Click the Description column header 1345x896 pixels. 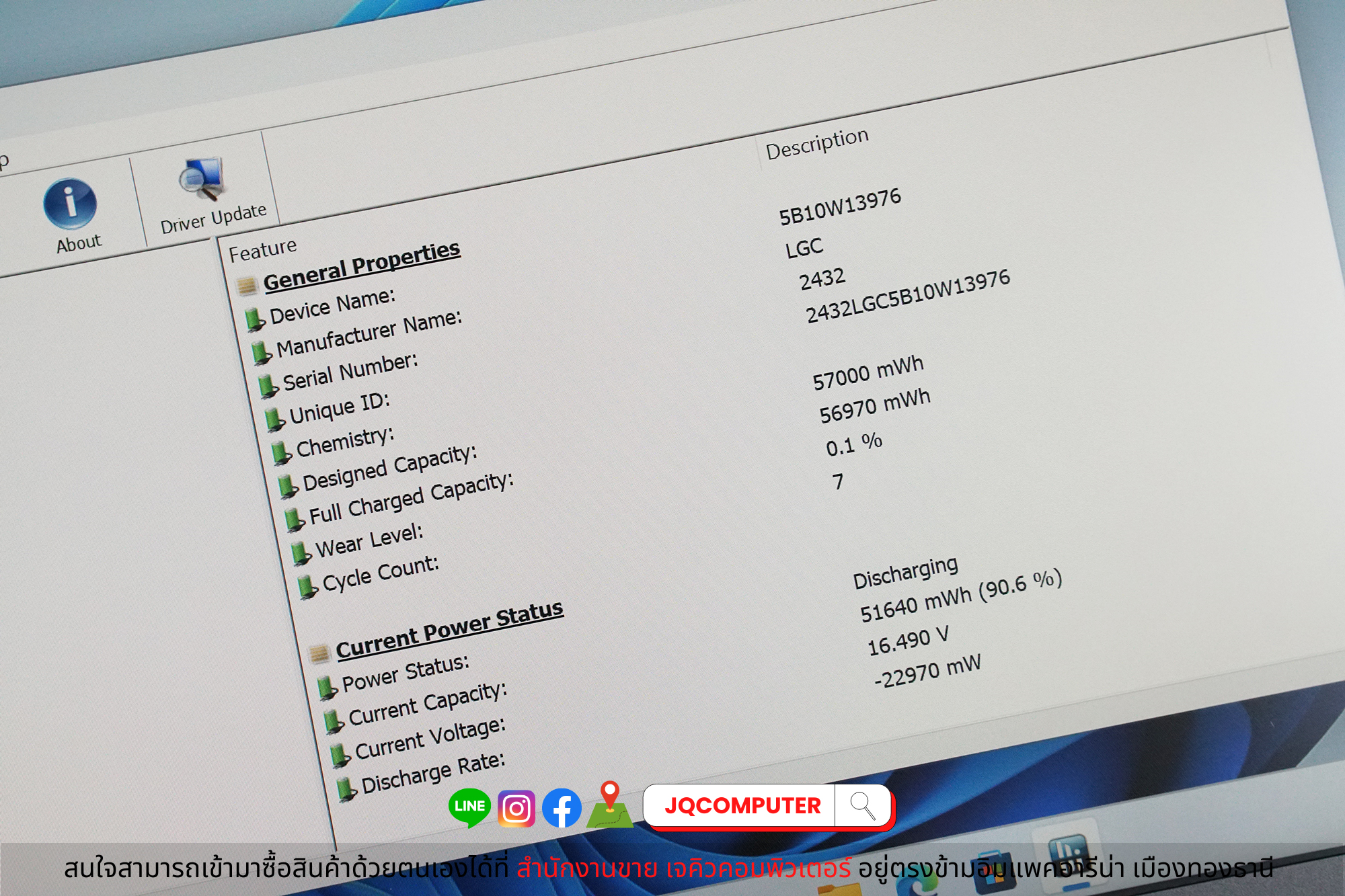pyautogui.click(x=817, y=143)
